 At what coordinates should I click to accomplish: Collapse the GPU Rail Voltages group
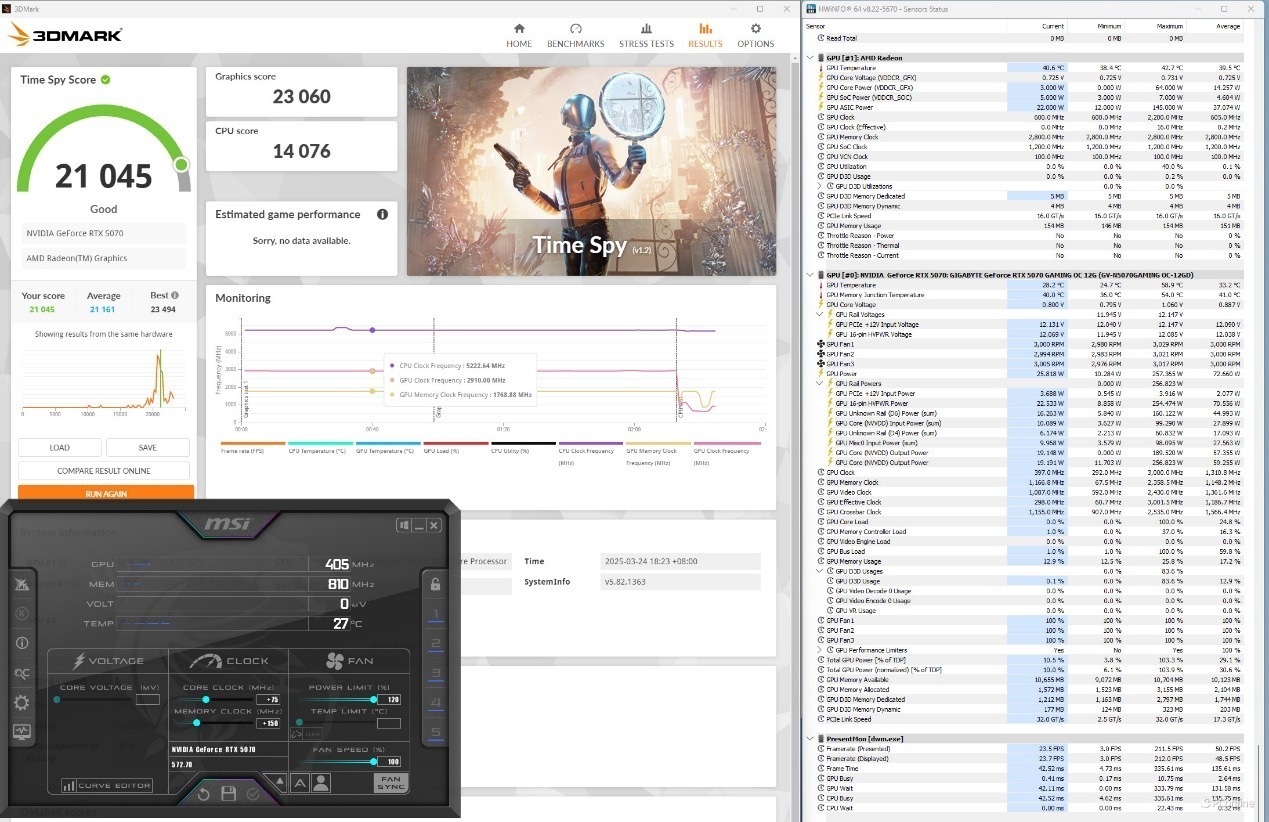[x=820, y=314]
